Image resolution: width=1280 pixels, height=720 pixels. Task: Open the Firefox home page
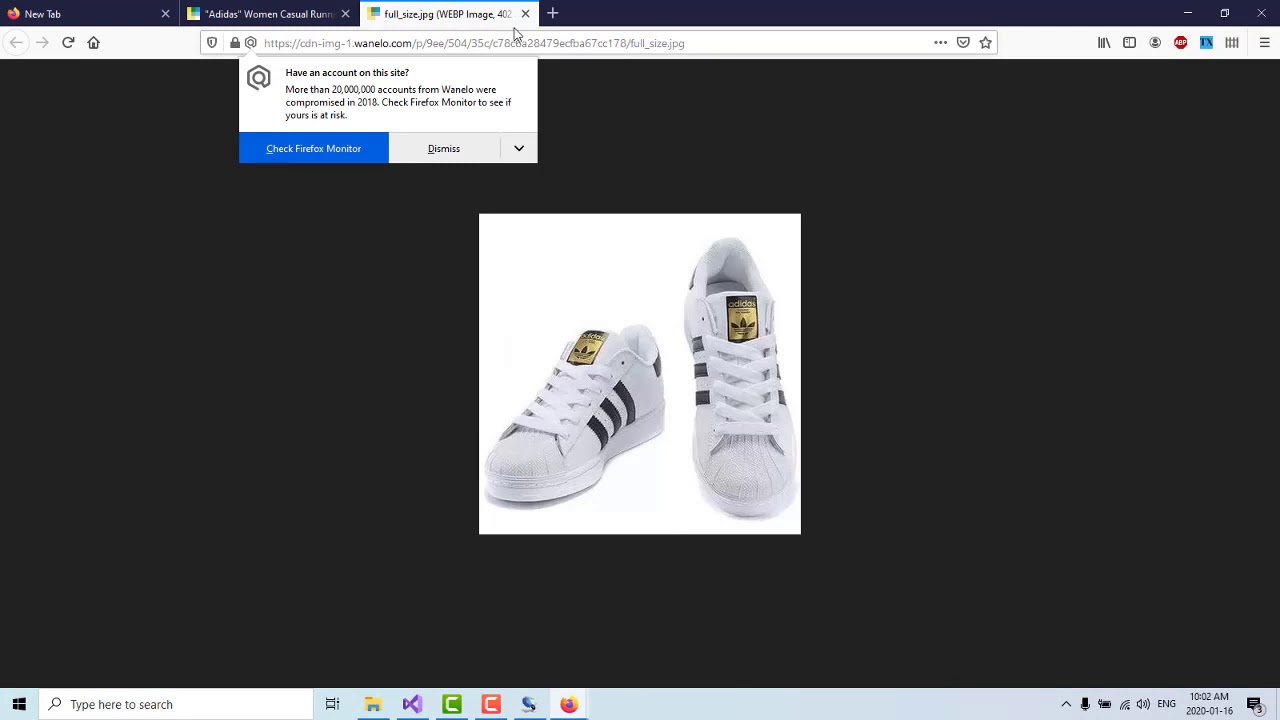94,43
